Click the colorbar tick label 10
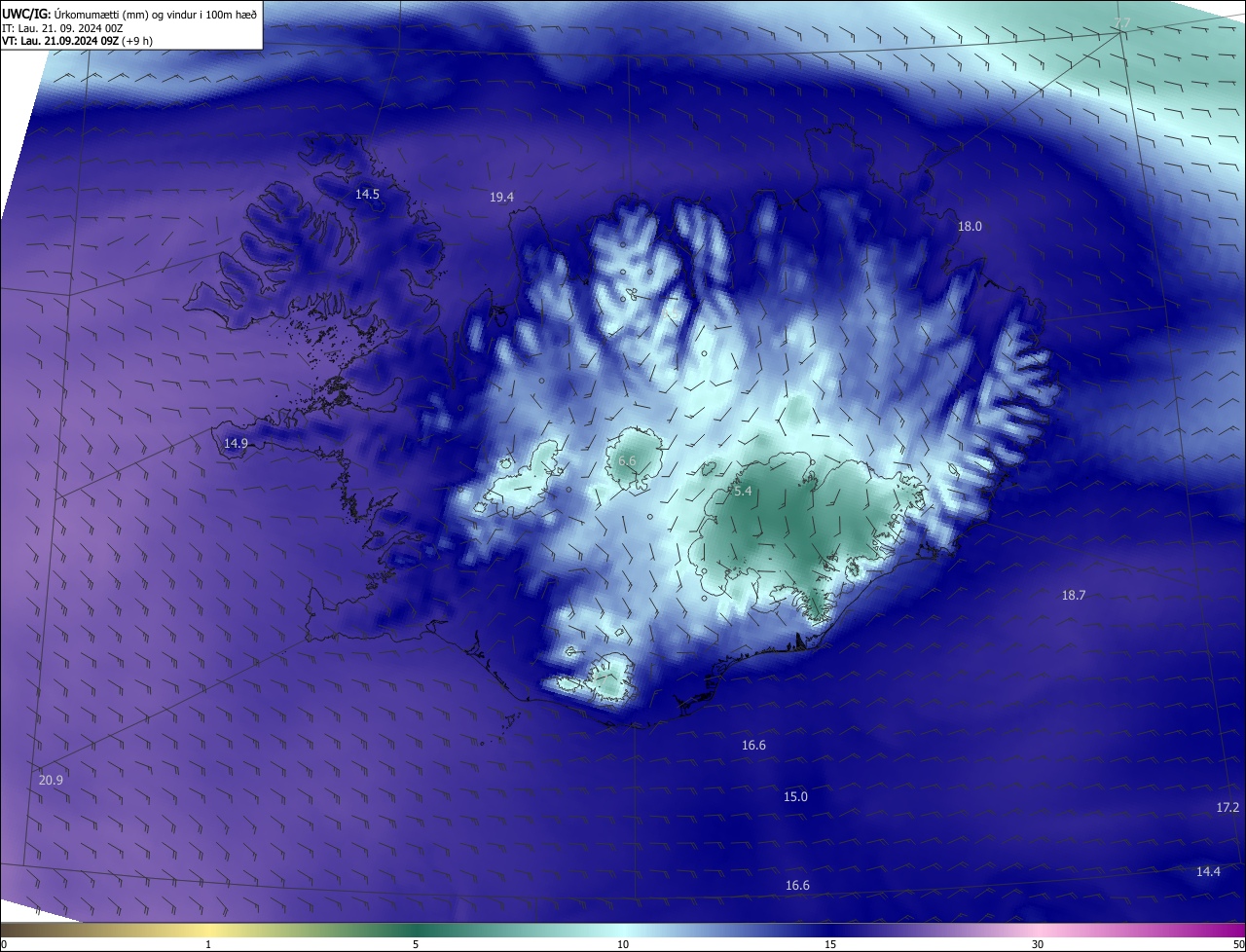This screenshot has height=952, width=1246. [x=623, y=945]
